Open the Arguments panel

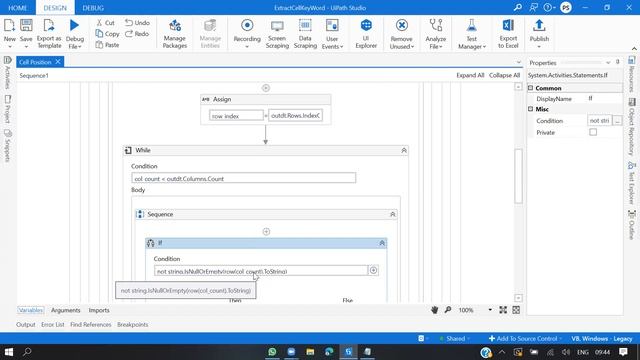[65, 310]
